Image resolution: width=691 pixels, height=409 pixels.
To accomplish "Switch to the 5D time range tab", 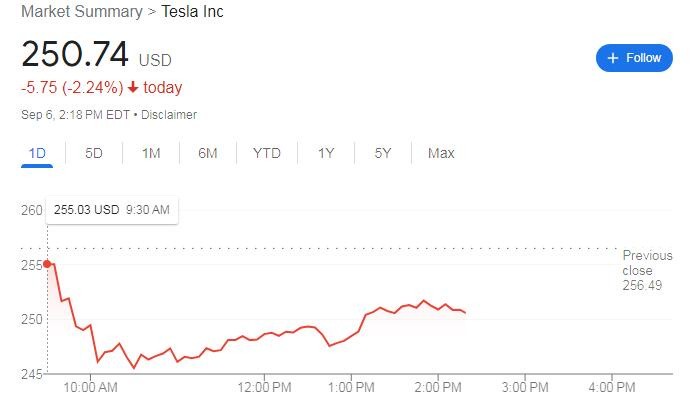I will (94, 153).
